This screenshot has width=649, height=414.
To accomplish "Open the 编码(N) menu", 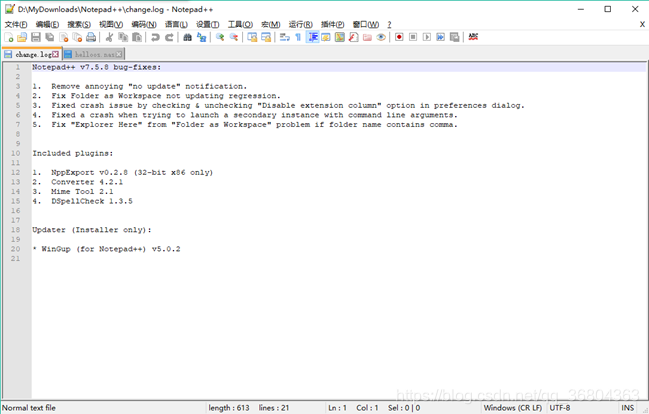I will pyautogui.click(x=144, y=24).
